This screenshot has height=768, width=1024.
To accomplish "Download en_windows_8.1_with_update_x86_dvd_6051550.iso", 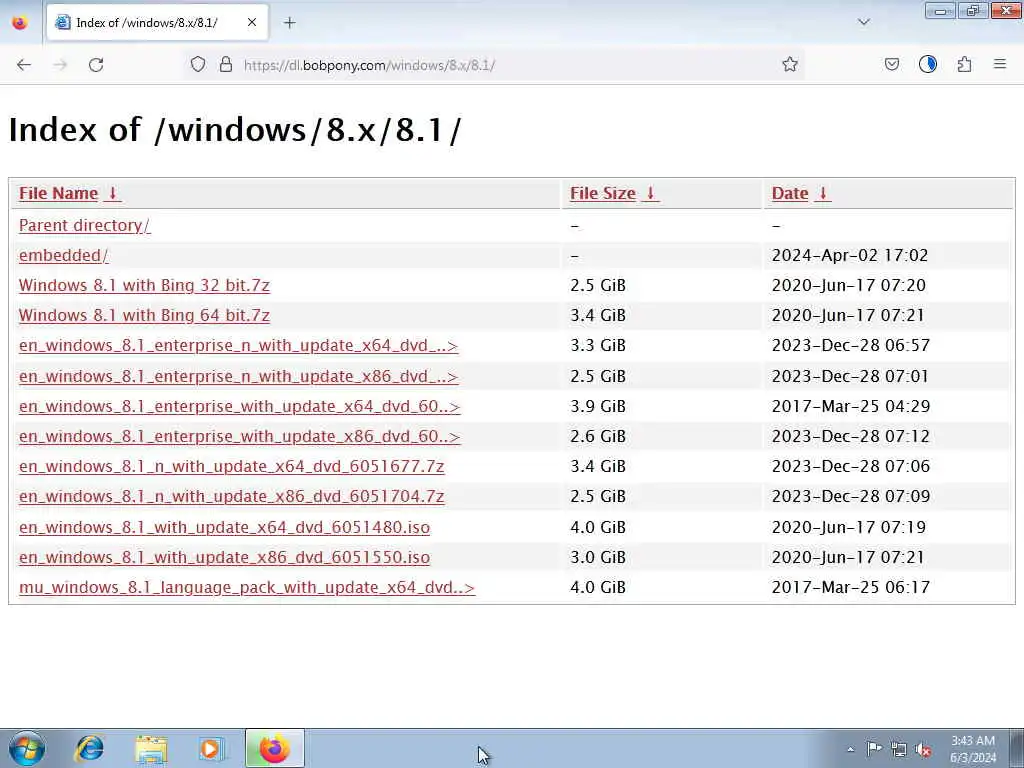I will [x=225, y=557].
